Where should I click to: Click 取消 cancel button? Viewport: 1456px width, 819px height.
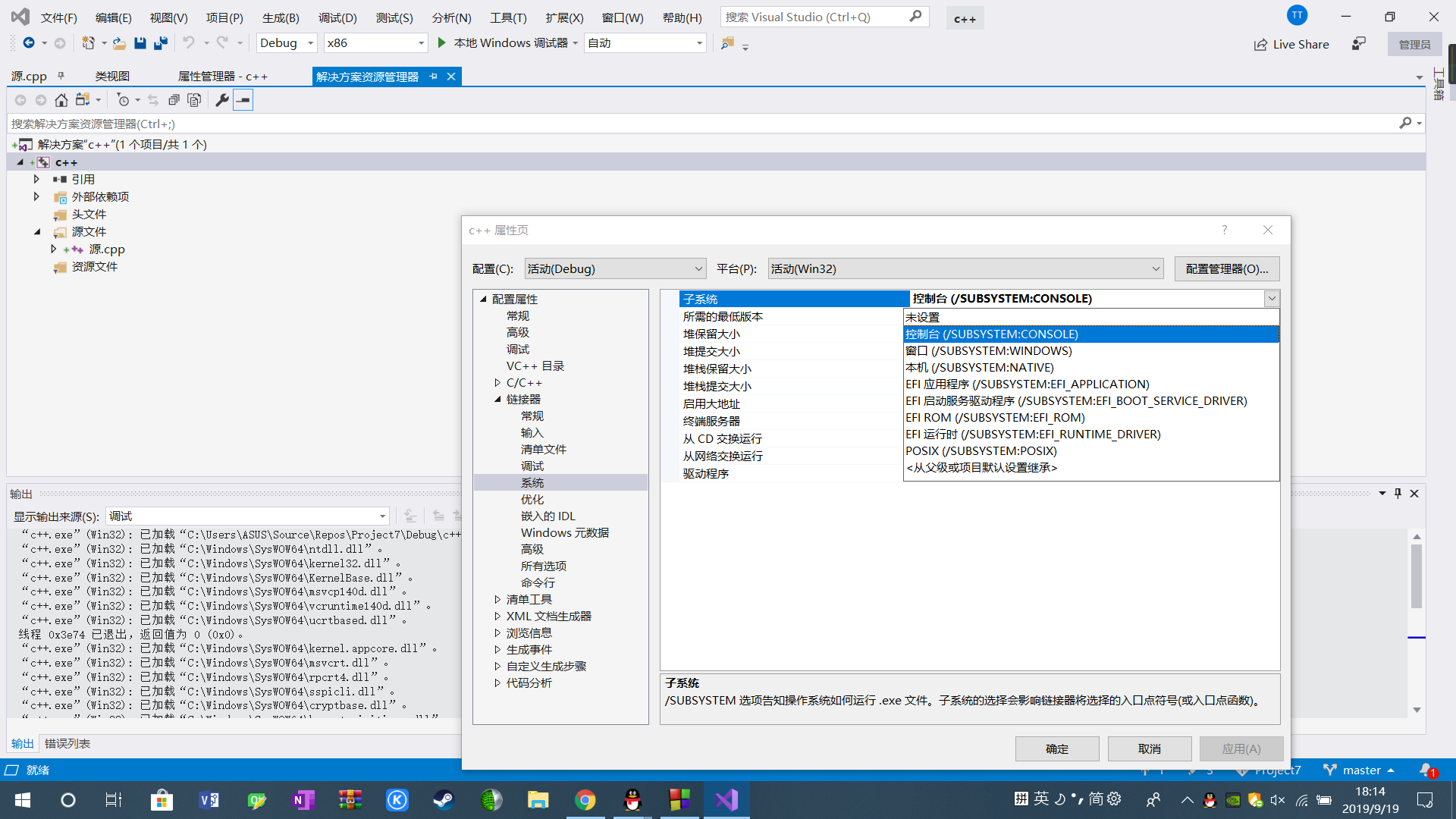1151,748
